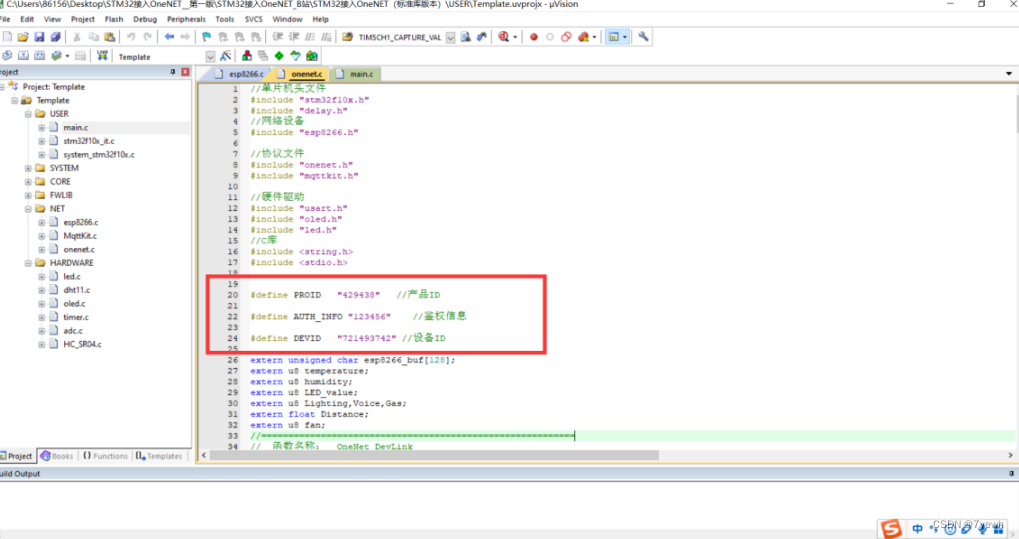1019x539 pixels.
Task: Switch to the main.c editor tab
Action: 355,74
